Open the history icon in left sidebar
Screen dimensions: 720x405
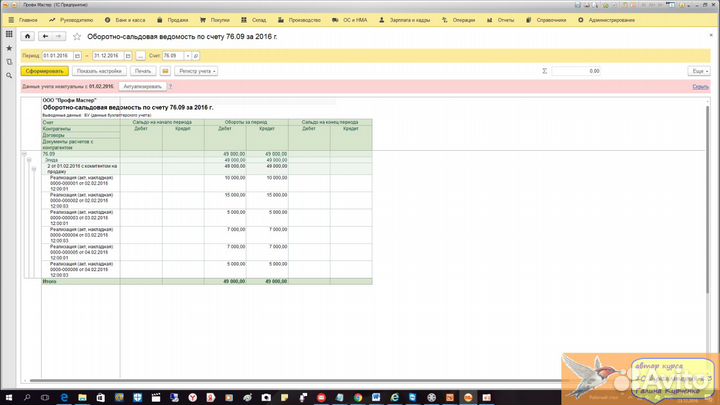click(x=8, y=62)
